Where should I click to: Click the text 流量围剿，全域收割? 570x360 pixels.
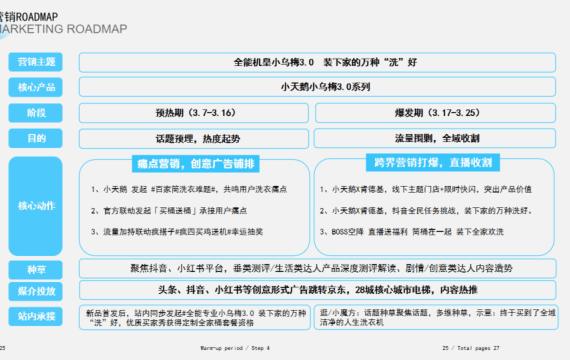coord(437,138)
